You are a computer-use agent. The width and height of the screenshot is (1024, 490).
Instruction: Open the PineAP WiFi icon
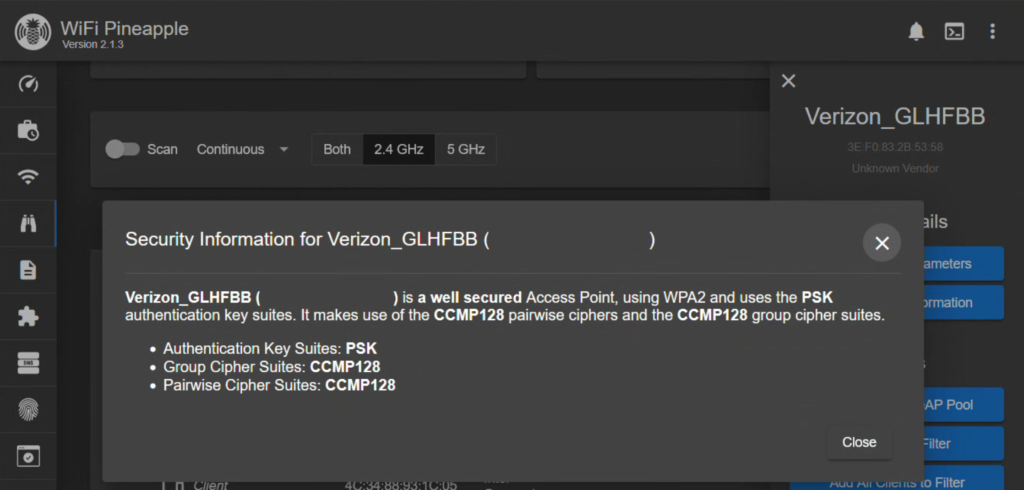click(28, 177)
